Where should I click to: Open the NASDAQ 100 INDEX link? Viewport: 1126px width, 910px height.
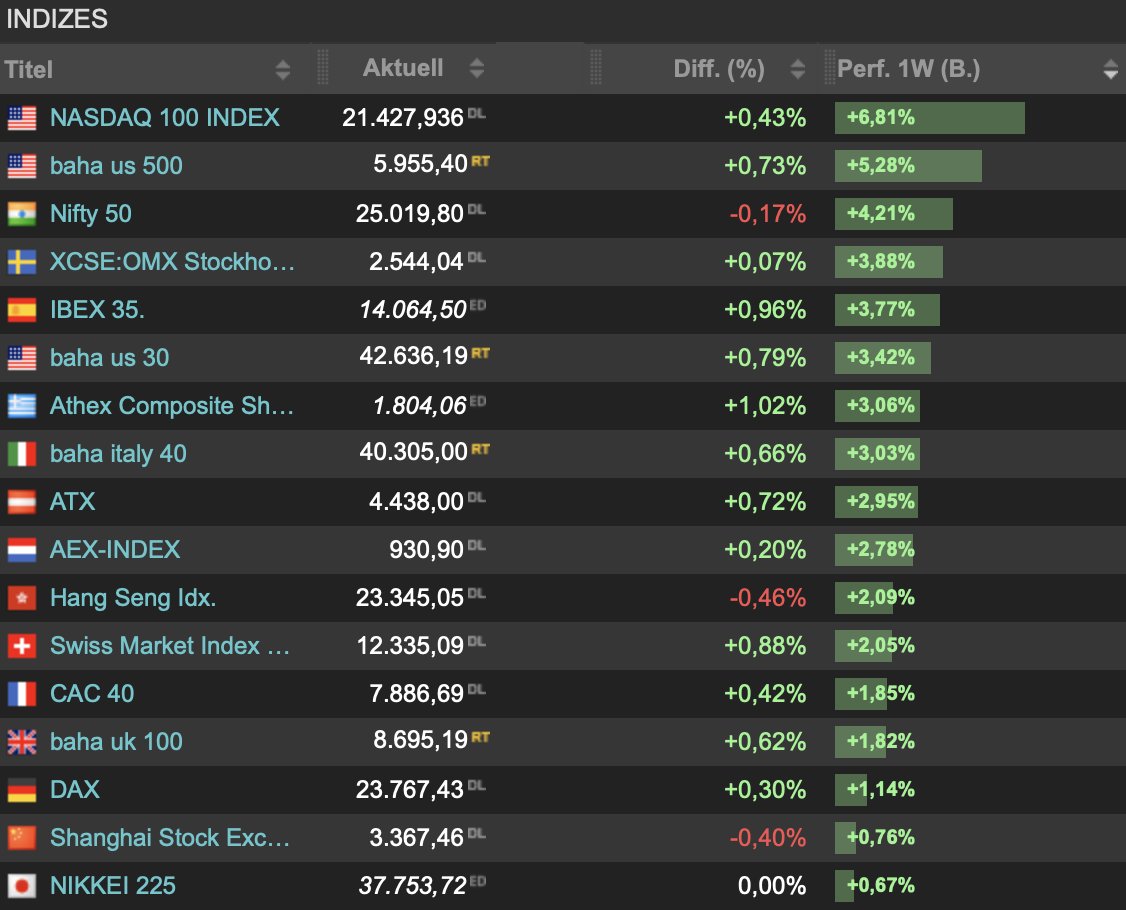coord(164,118)
